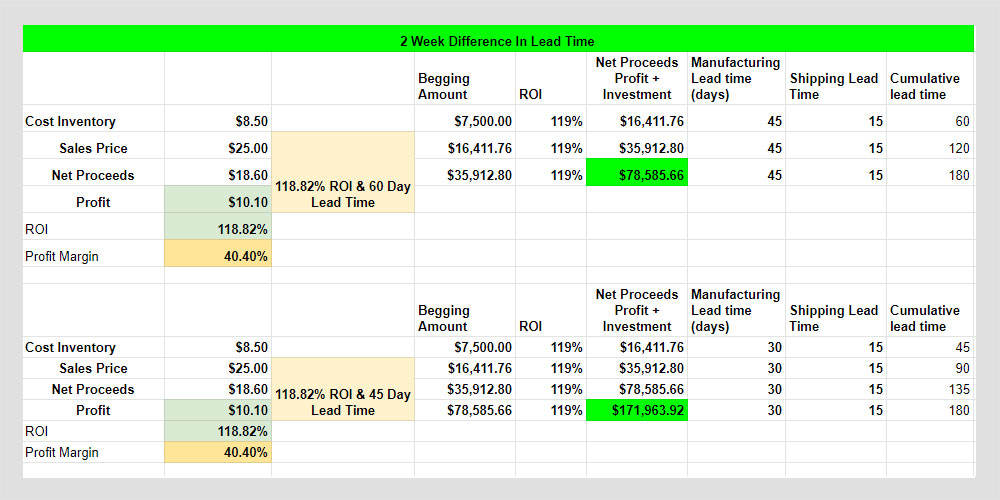Select the upper table's green $10.10 Profit cell
Screen dimensions: 1000x500
pyautogui.click(x=218, y=202)
